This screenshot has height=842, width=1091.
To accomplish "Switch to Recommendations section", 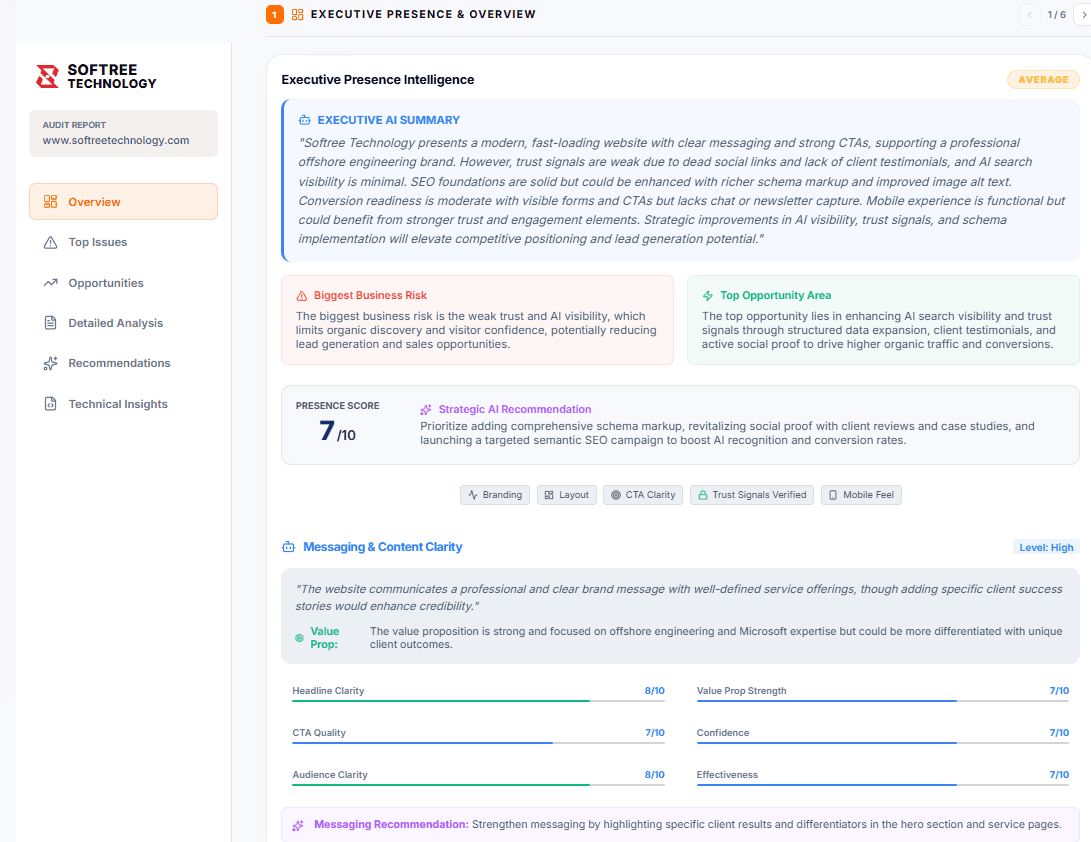I will 123,363.
